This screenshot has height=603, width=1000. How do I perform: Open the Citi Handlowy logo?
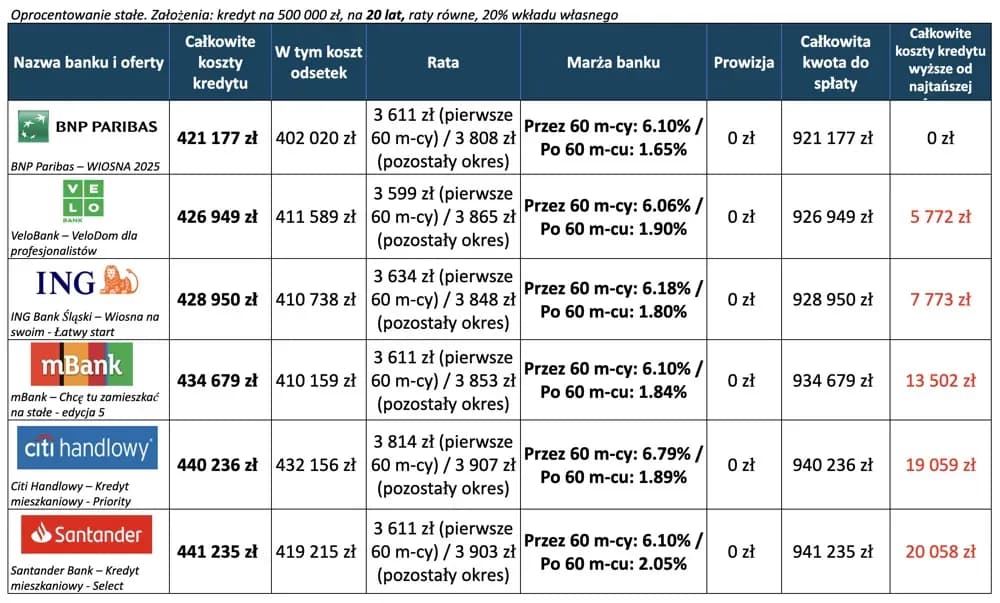coord(88,448)
